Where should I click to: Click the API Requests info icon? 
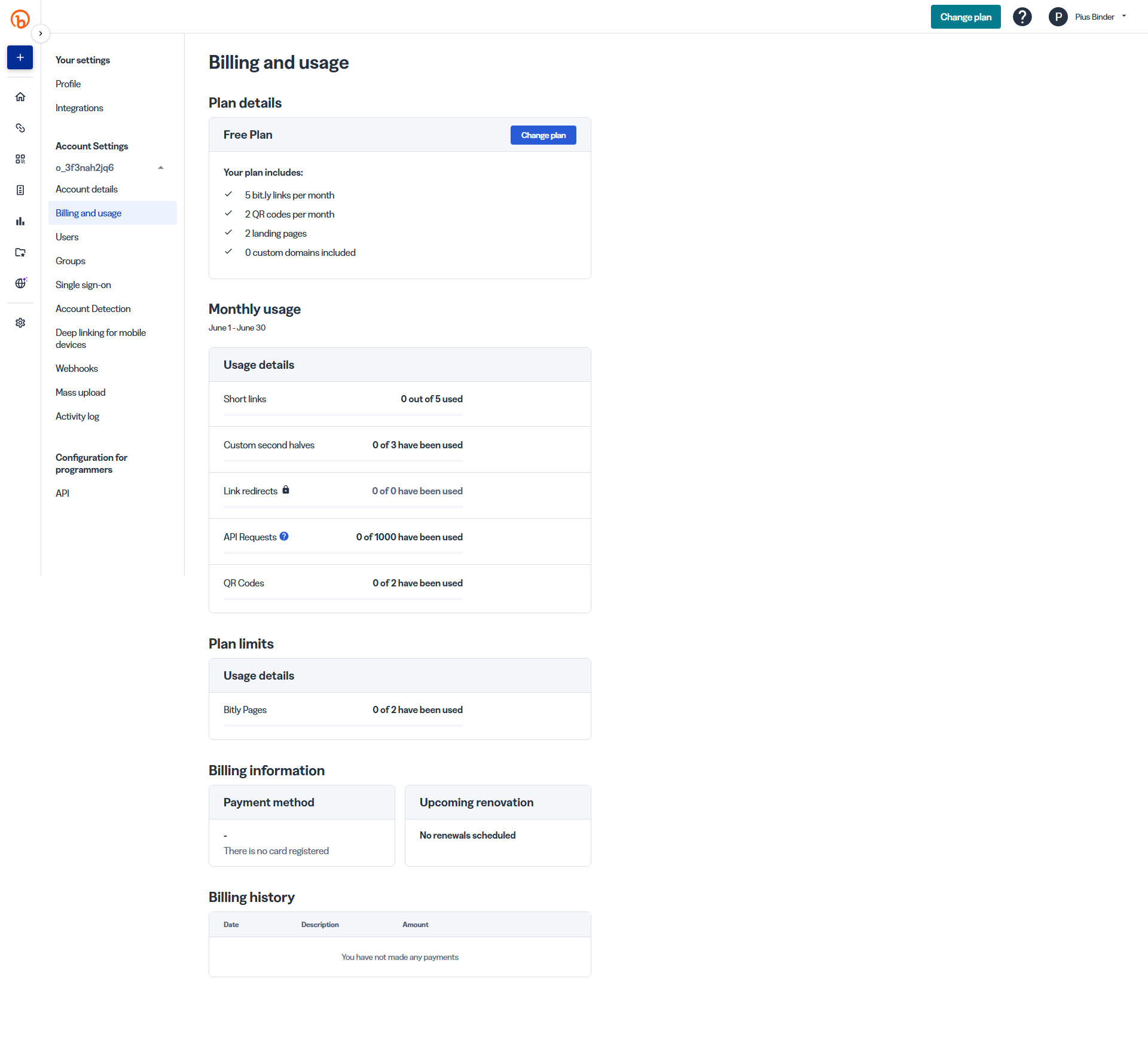(x=284, y=536)
